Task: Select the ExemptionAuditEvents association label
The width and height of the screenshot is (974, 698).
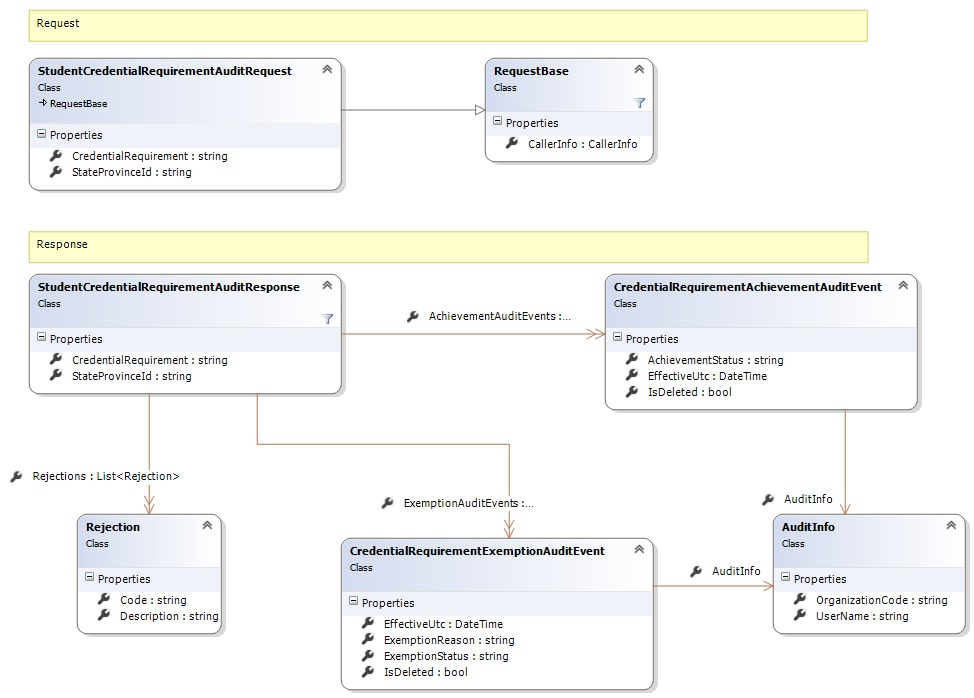Action: (x=468, y=503)
